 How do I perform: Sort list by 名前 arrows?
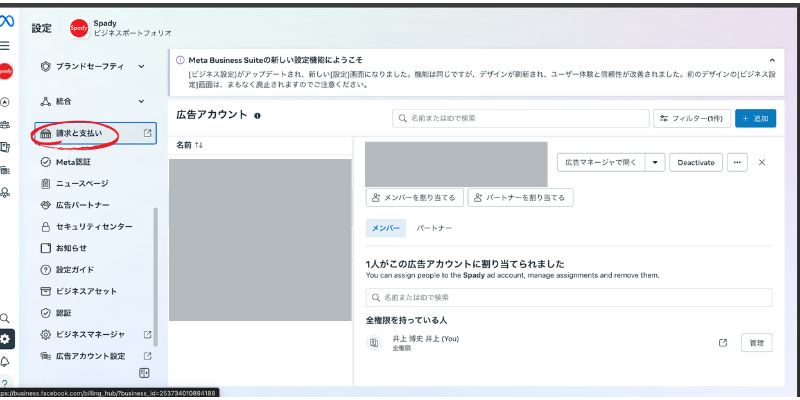(x=199, y=145)
